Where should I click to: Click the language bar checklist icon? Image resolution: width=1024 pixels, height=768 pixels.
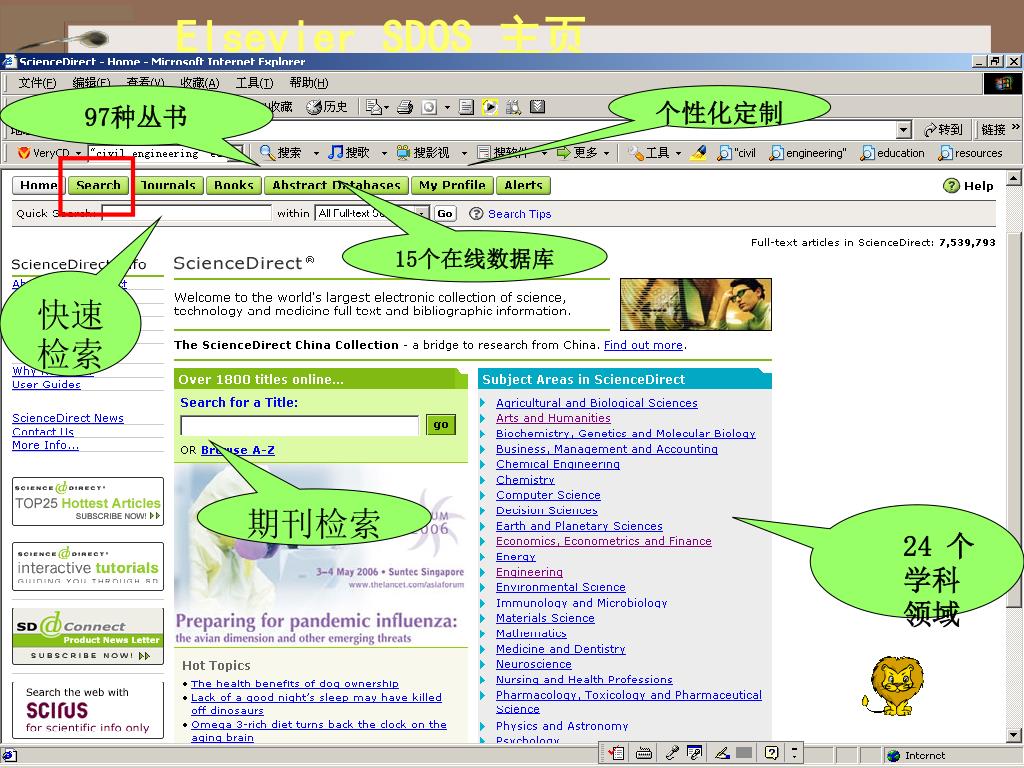pos(616,752)
